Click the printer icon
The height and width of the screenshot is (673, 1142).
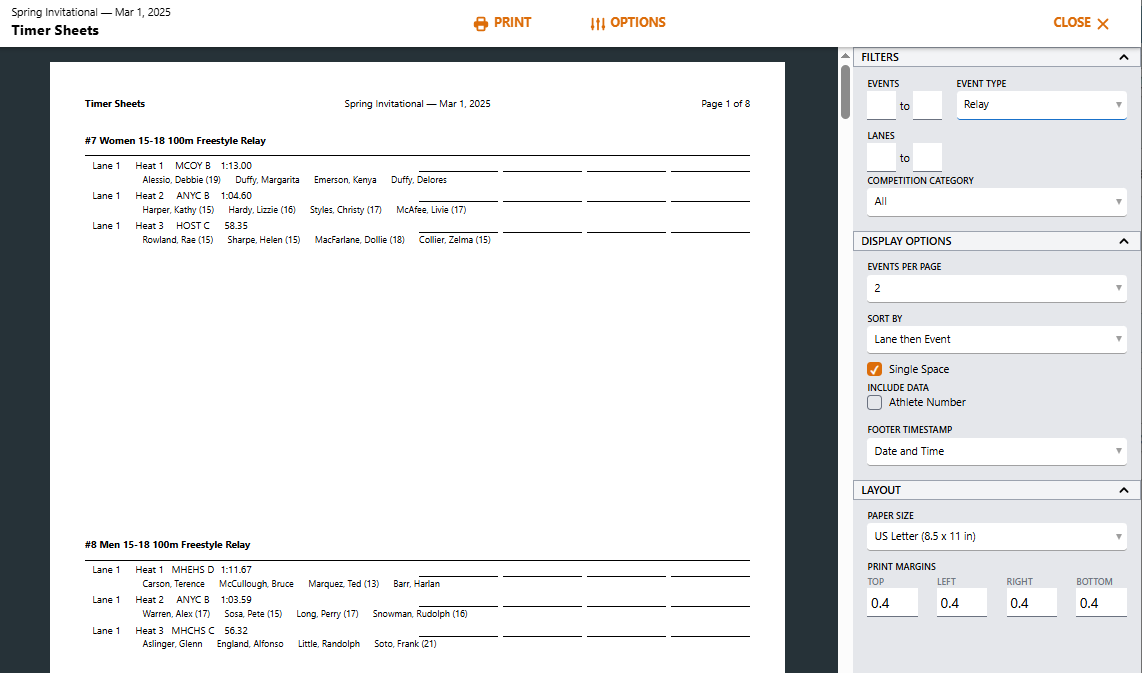(481, 23)
